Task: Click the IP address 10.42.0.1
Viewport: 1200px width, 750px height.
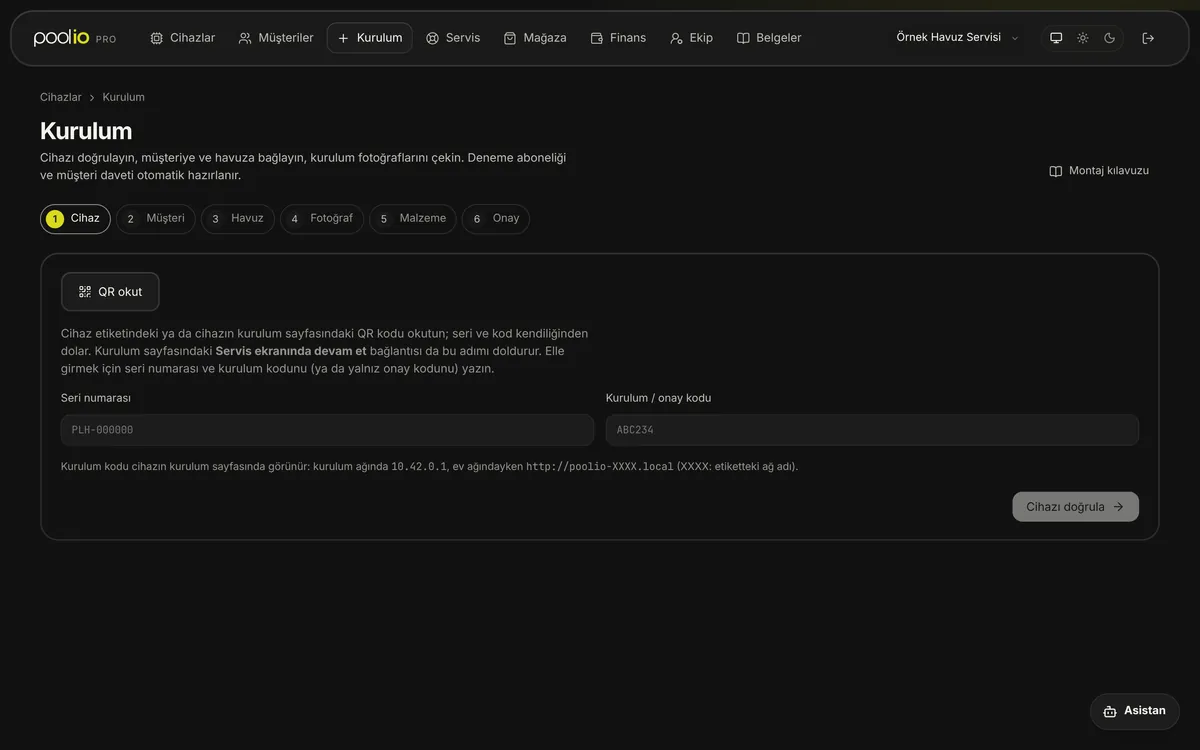Action: [419, 467]
